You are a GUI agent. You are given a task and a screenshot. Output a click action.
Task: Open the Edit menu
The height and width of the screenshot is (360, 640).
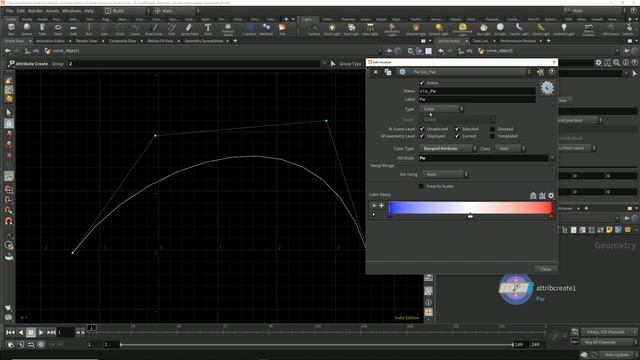tap(21, 11)
